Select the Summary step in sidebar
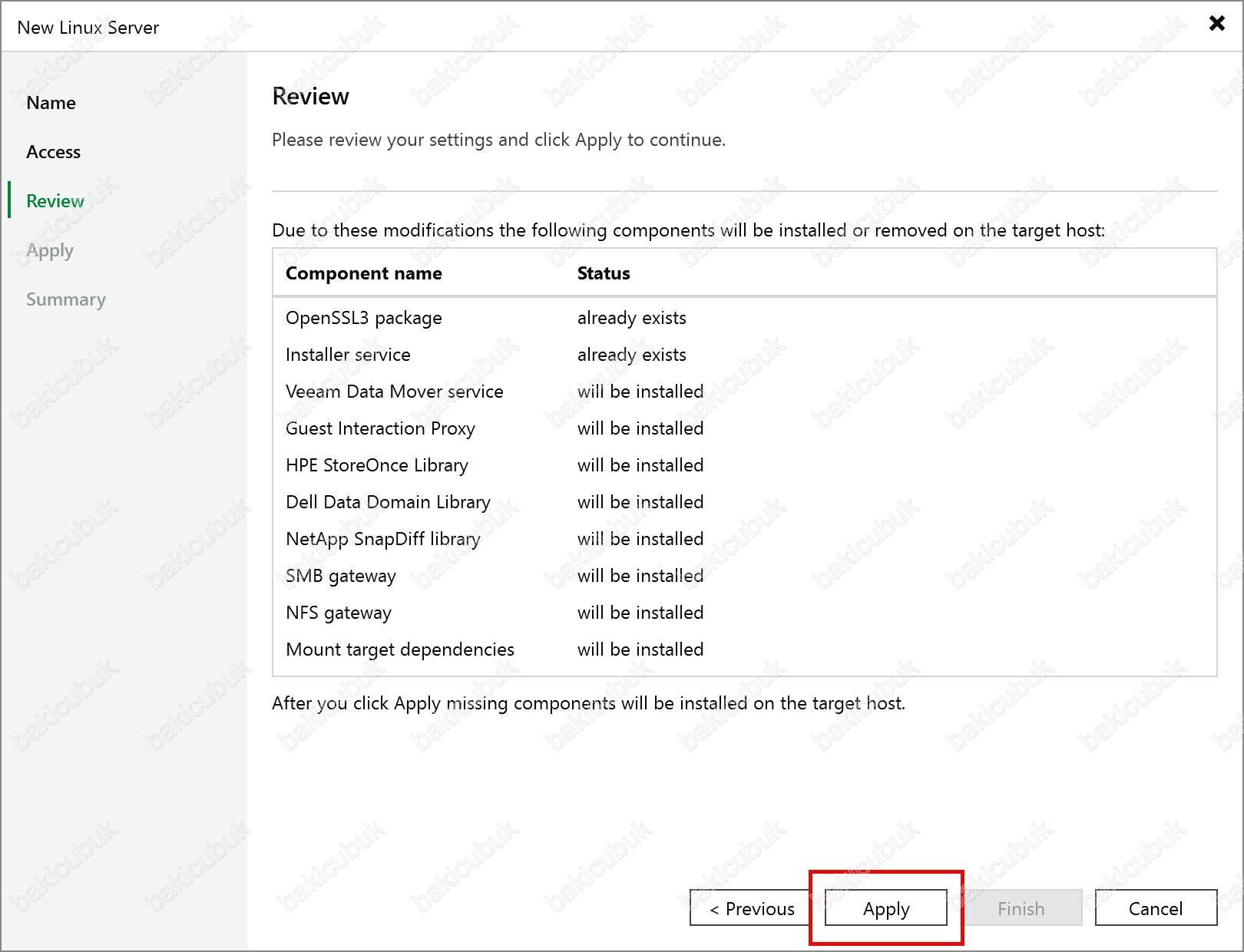The height and width of the screenshot is (952, 1244). pos(65,299)
